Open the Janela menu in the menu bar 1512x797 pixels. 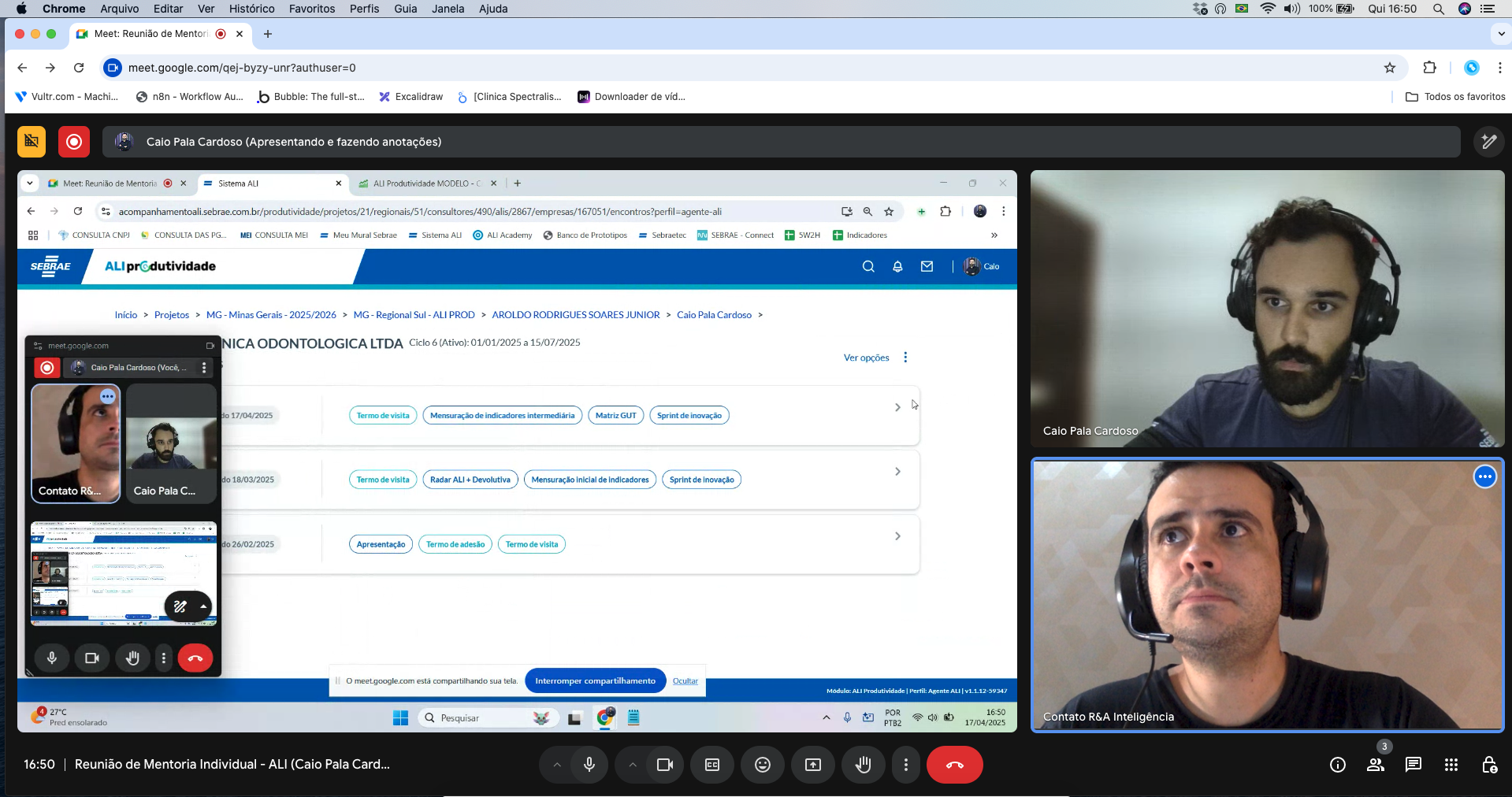click(x=448, y=9)
